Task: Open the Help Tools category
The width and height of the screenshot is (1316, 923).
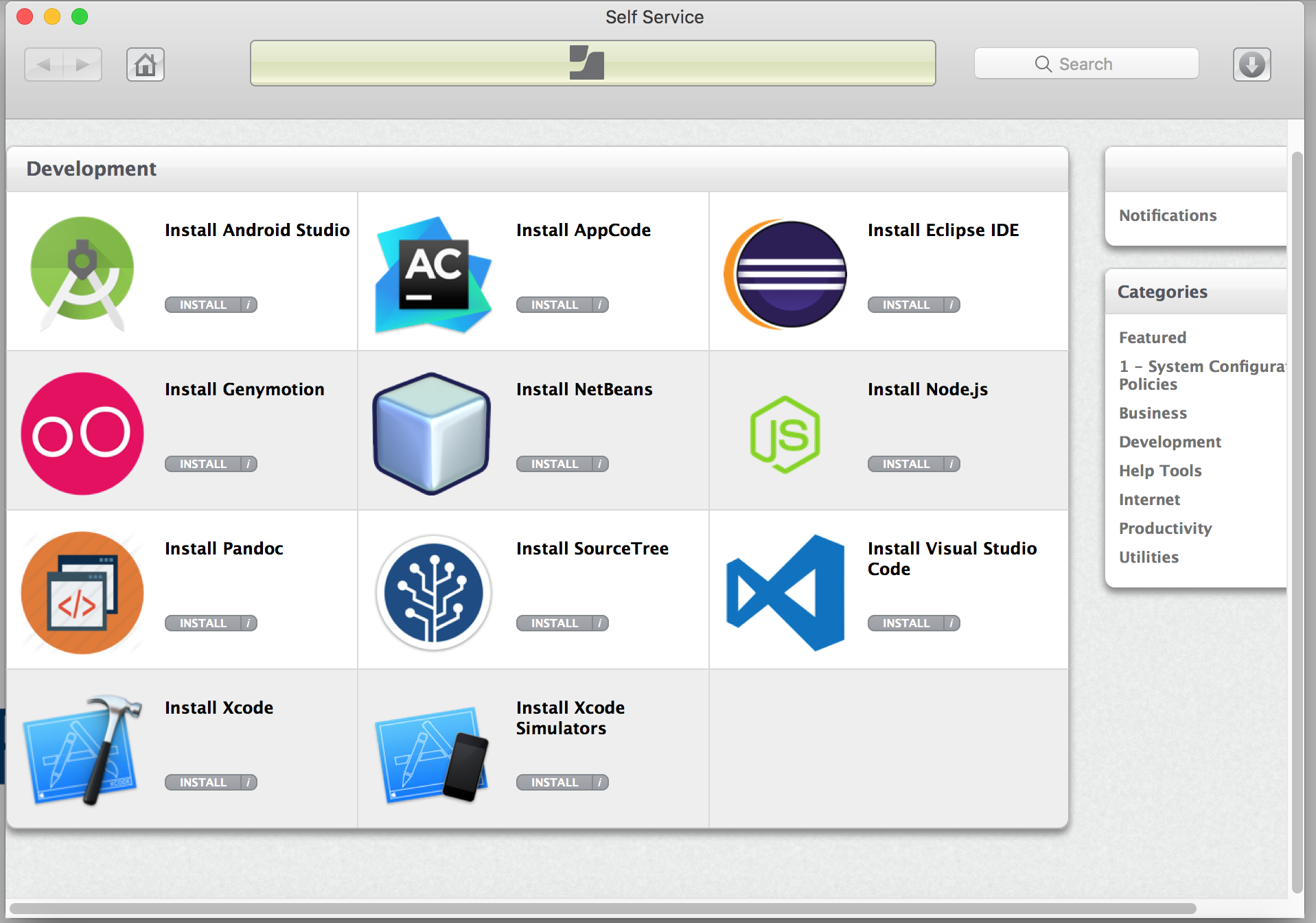Action: (x=1160, y=471)
